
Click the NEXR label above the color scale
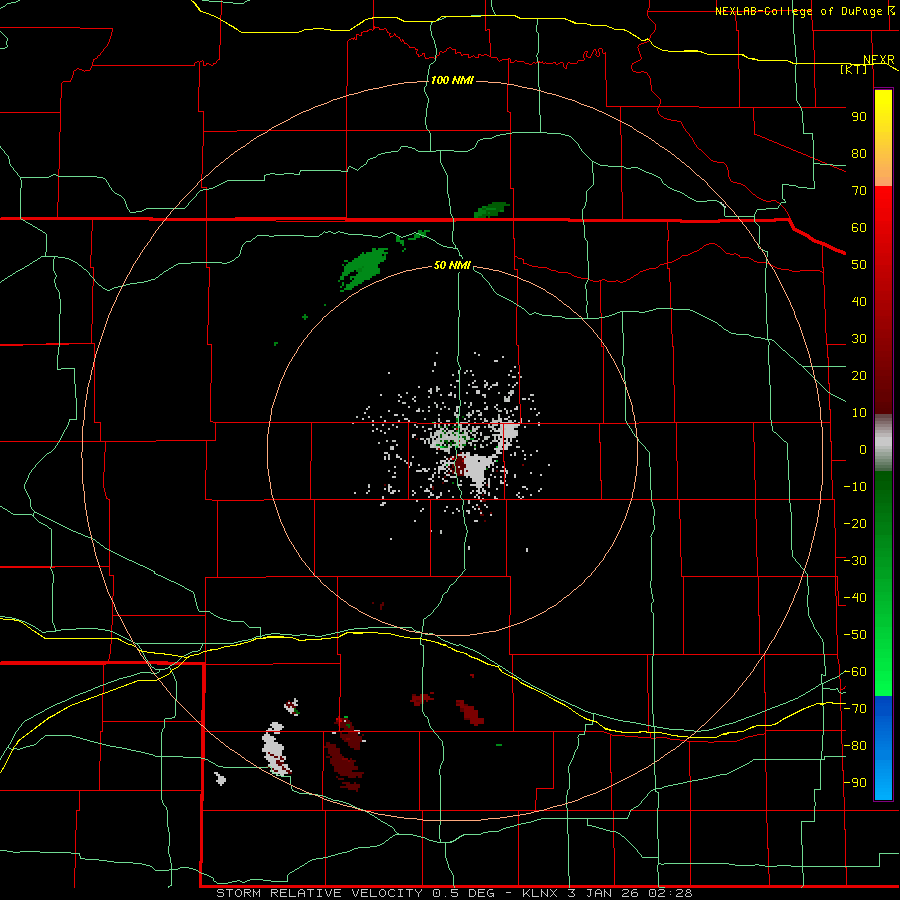click(878, 60)
